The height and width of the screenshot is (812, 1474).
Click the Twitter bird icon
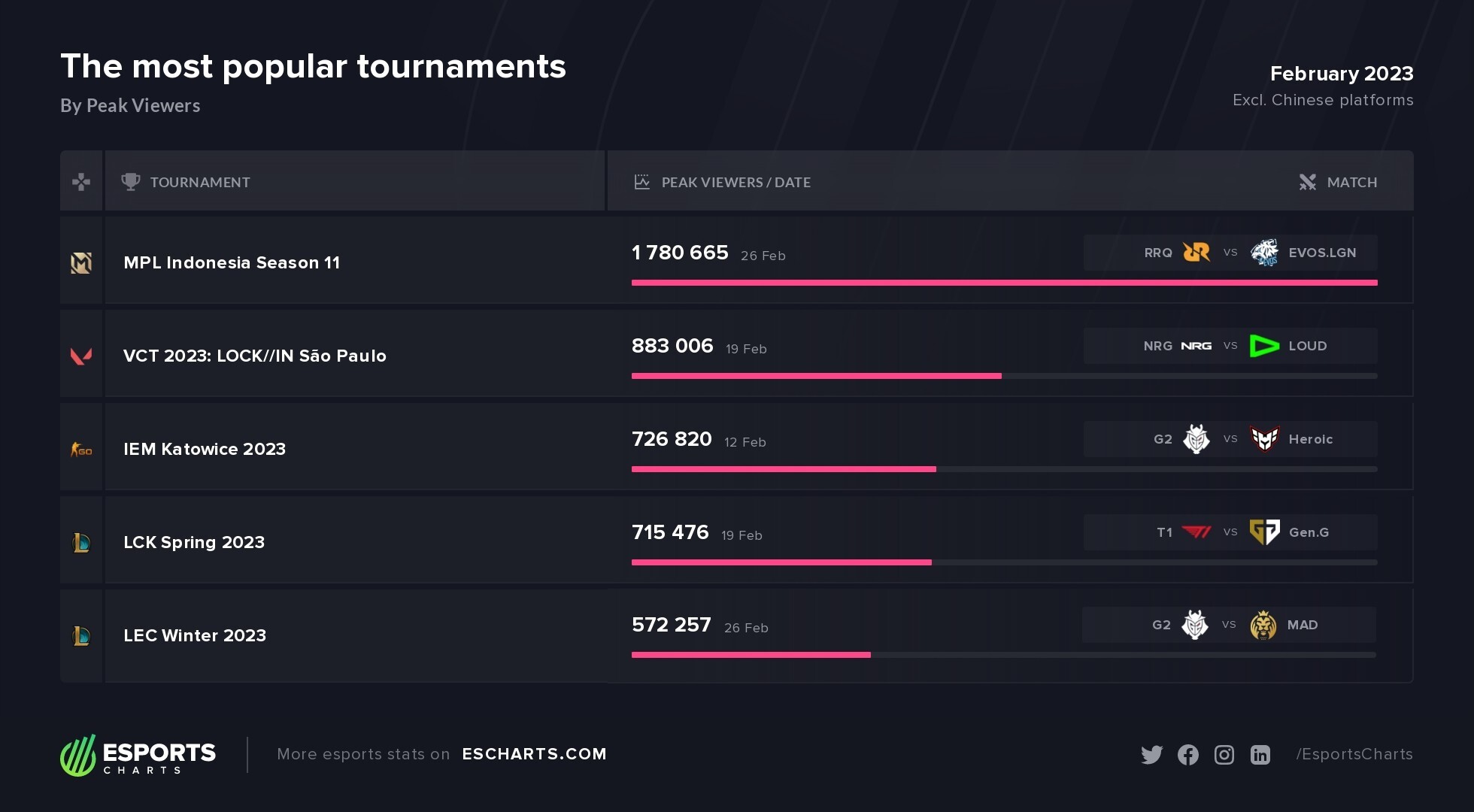pos(1151,755)
